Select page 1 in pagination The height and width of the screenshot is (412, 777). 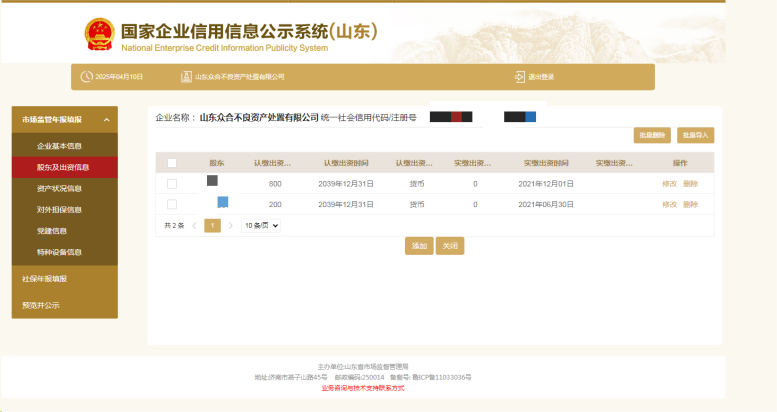click(212, 226)
